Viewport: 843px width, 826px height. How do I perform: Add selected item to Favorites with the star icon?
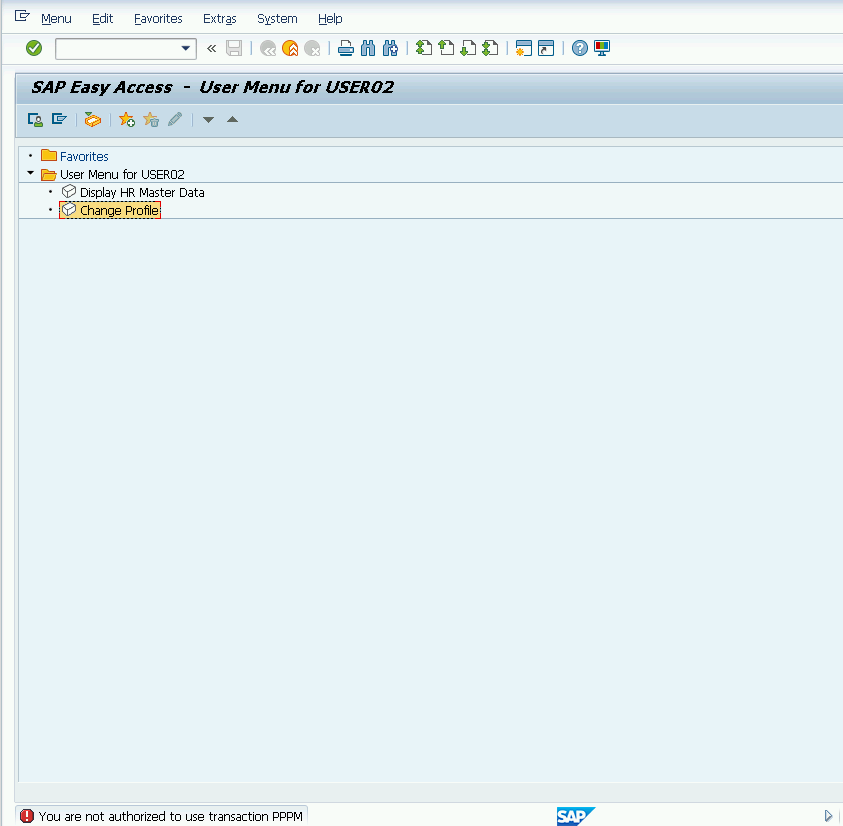126,119
